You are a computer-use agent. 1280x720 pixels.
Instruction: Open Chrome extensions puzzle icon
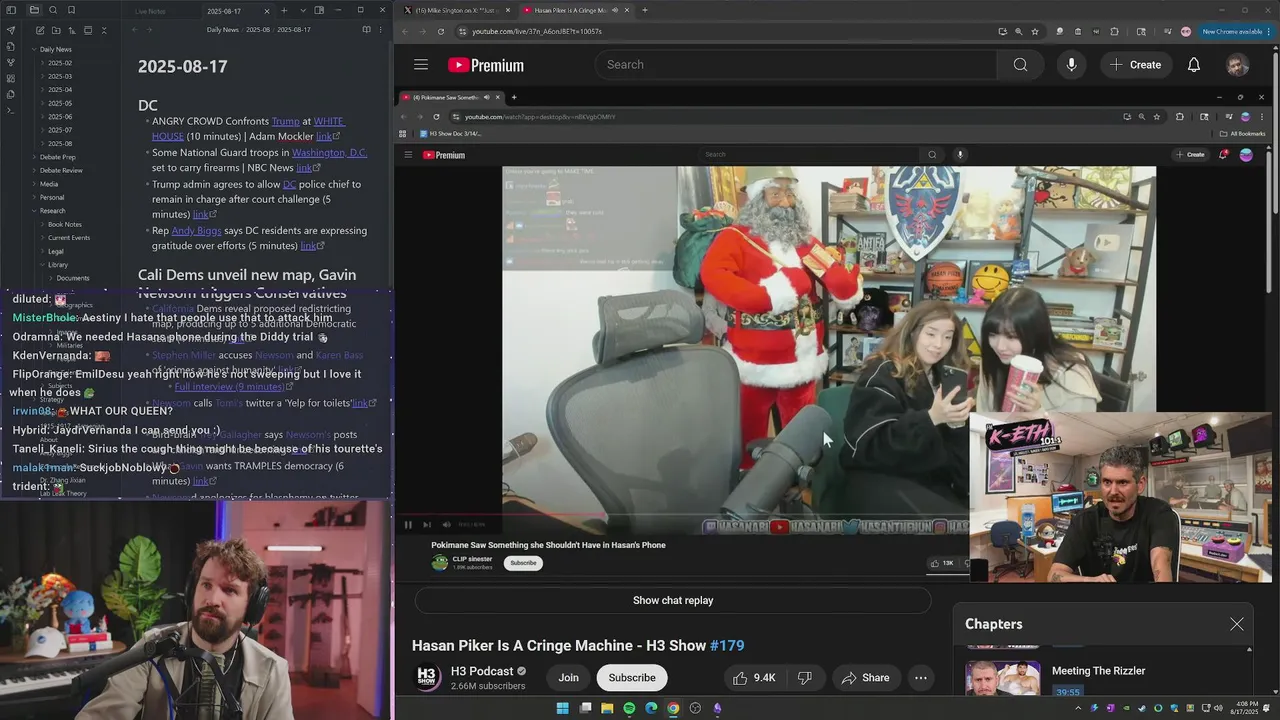tap(1114, 31)
